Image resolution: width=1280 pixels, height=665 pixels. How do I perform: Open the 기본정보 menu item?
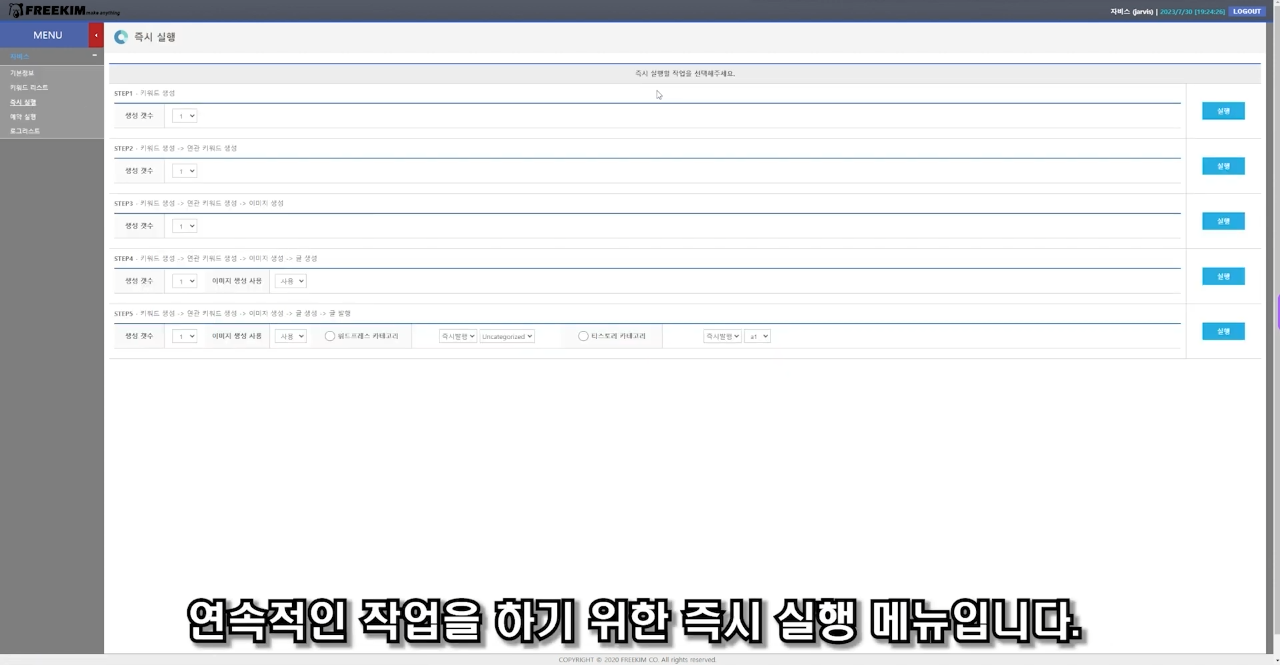coord(22,73)
